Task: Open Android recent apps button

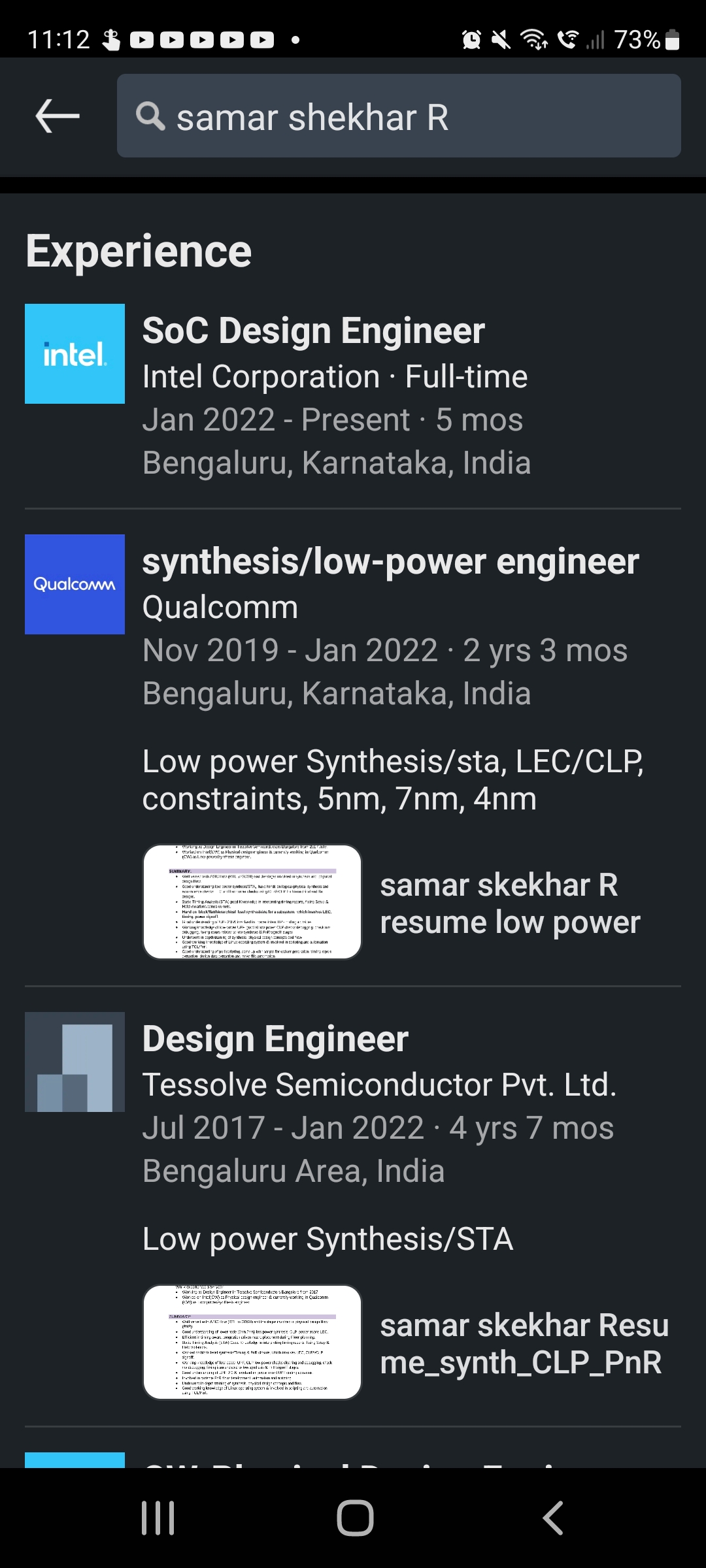Action: pyautogui.click(x=158, y=1517)
